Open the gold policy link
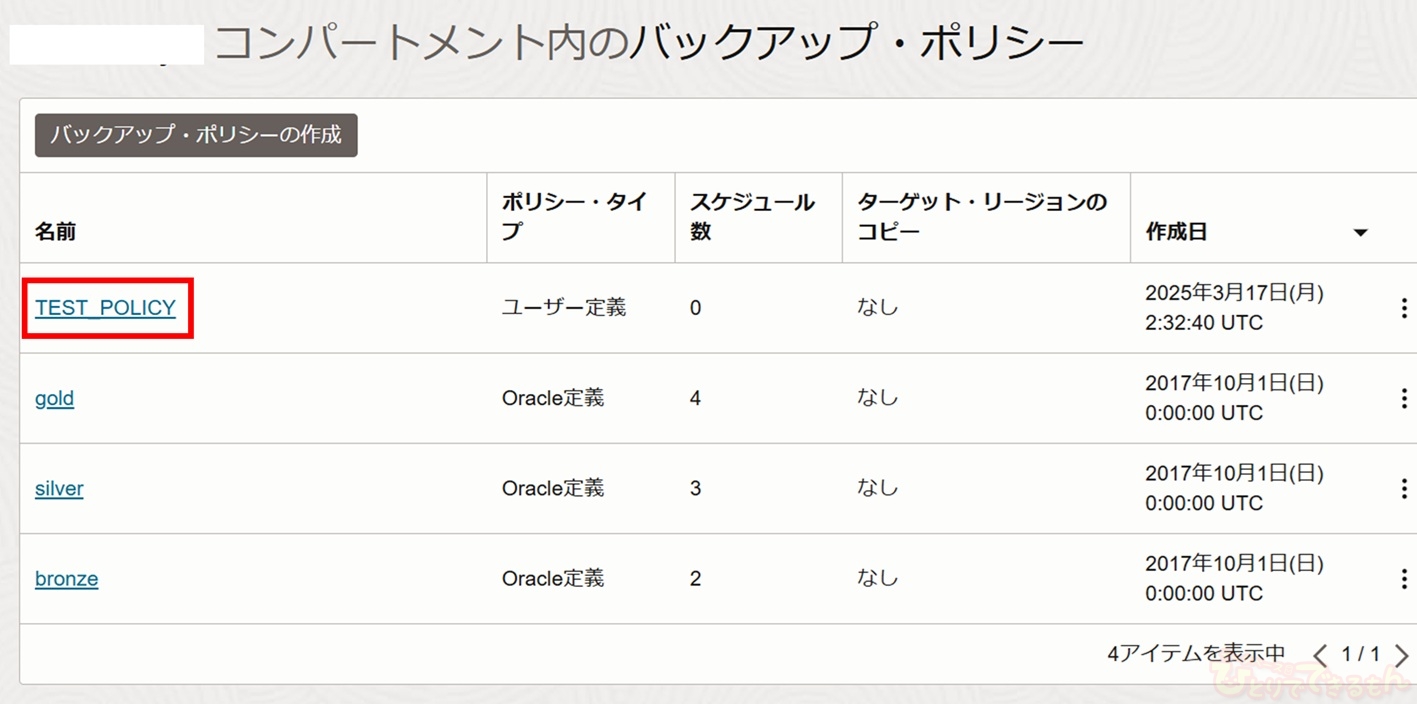Image resolution: width=1417 pixels, height=704 pixels. [54, 398]
